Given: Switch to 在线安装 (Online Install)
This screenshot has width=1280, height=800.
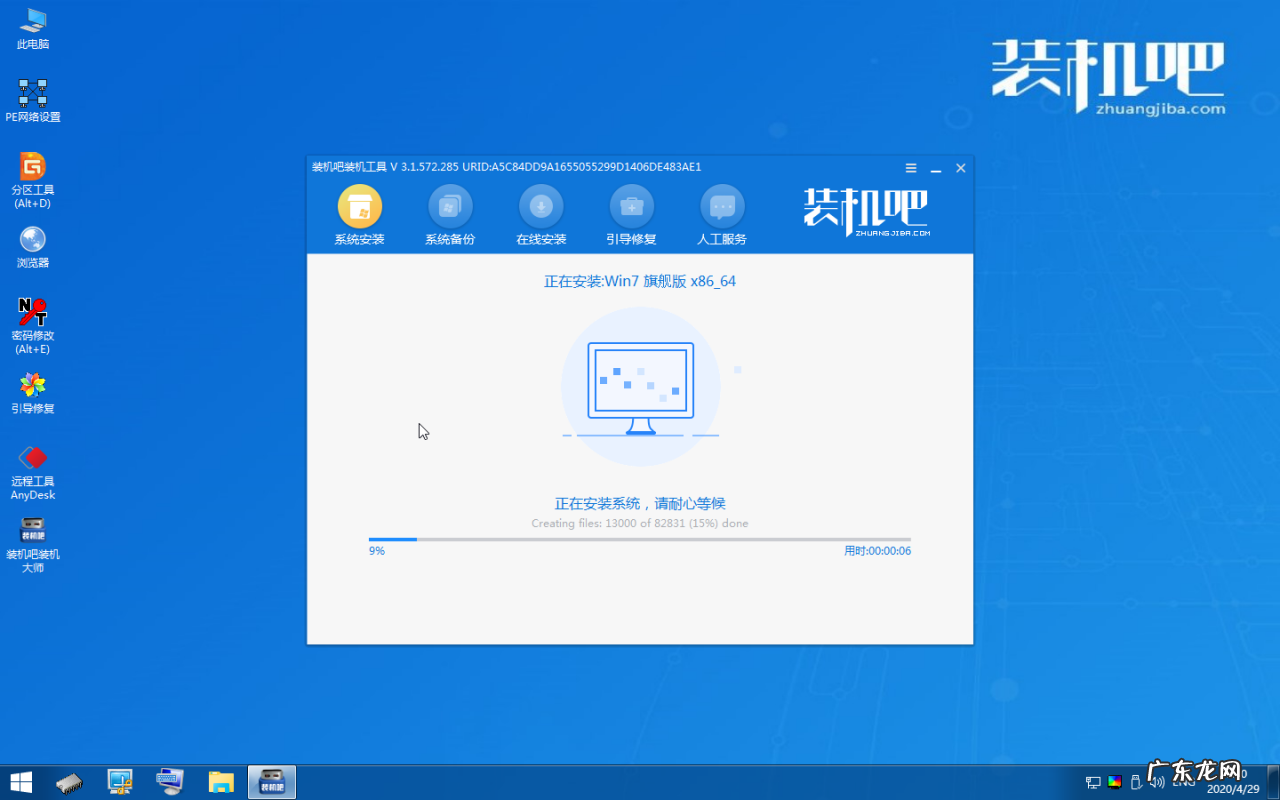Looking at the screenshot, I should [541, 213].
